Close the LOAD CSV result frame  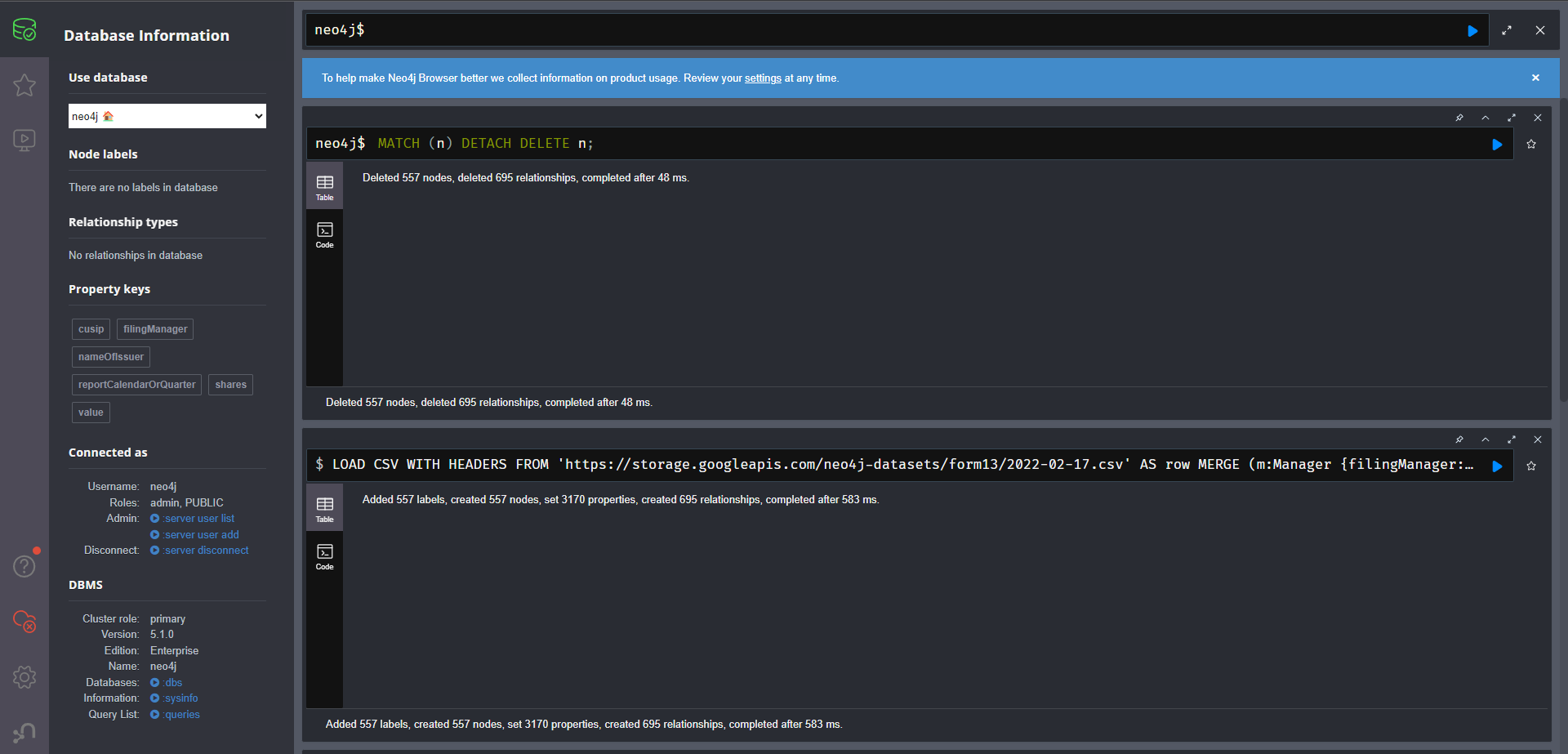pos(1538,439)
